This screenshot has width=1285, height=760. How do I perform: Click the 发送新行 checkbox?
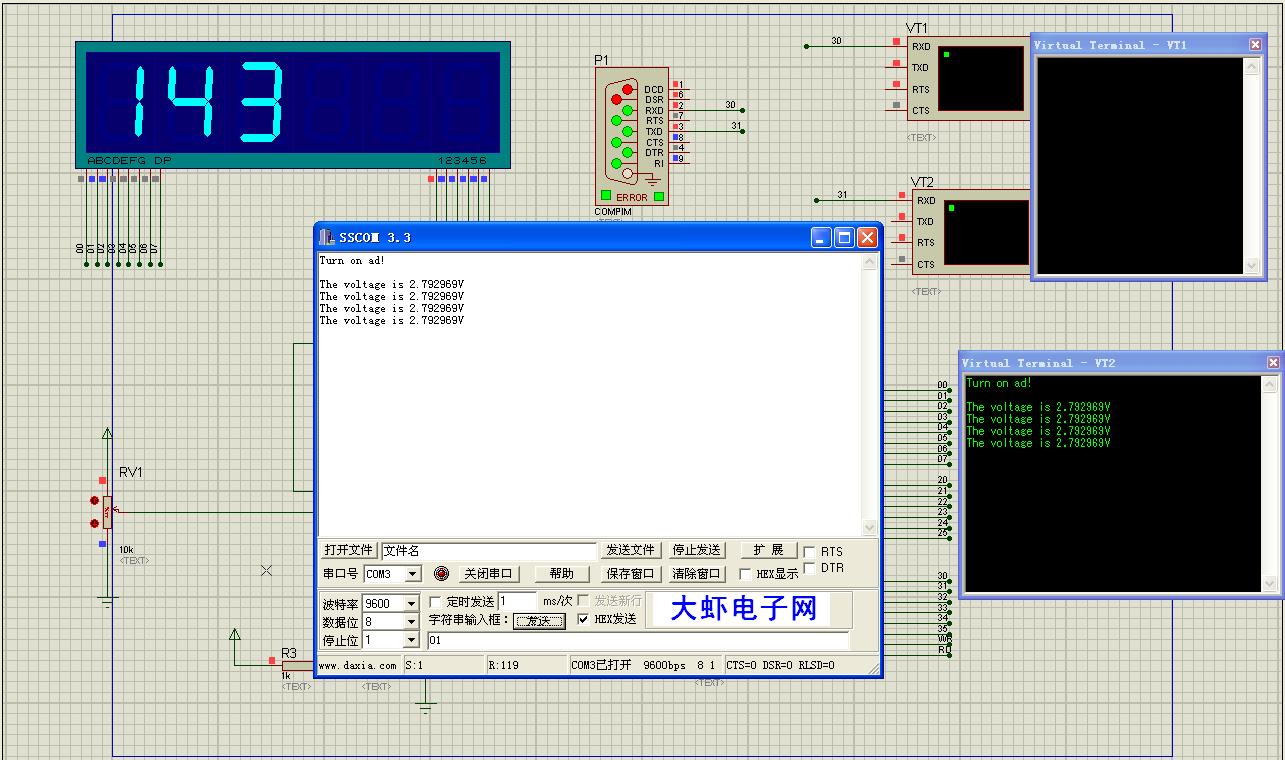point(584,601)
